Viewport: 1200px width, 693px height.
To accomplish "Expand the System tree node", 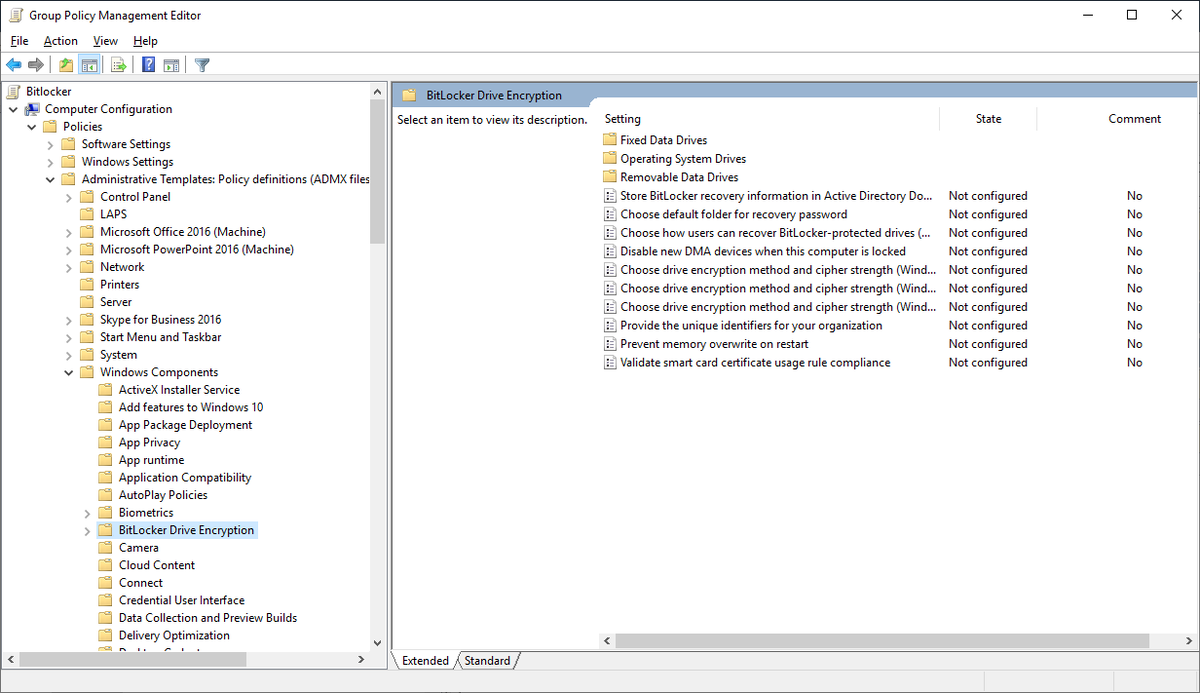I will pos(69,355).
